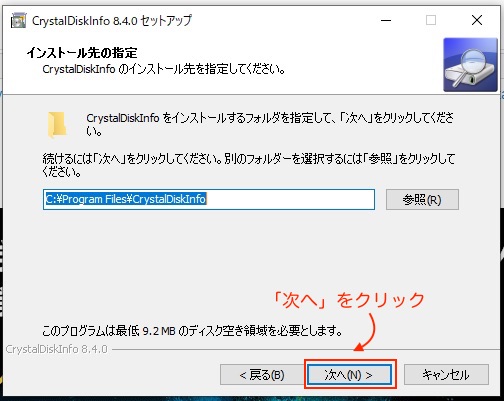504x401 pixels.
Task: Go back with the < 戻る(B) button
Action: click(262, 375)
